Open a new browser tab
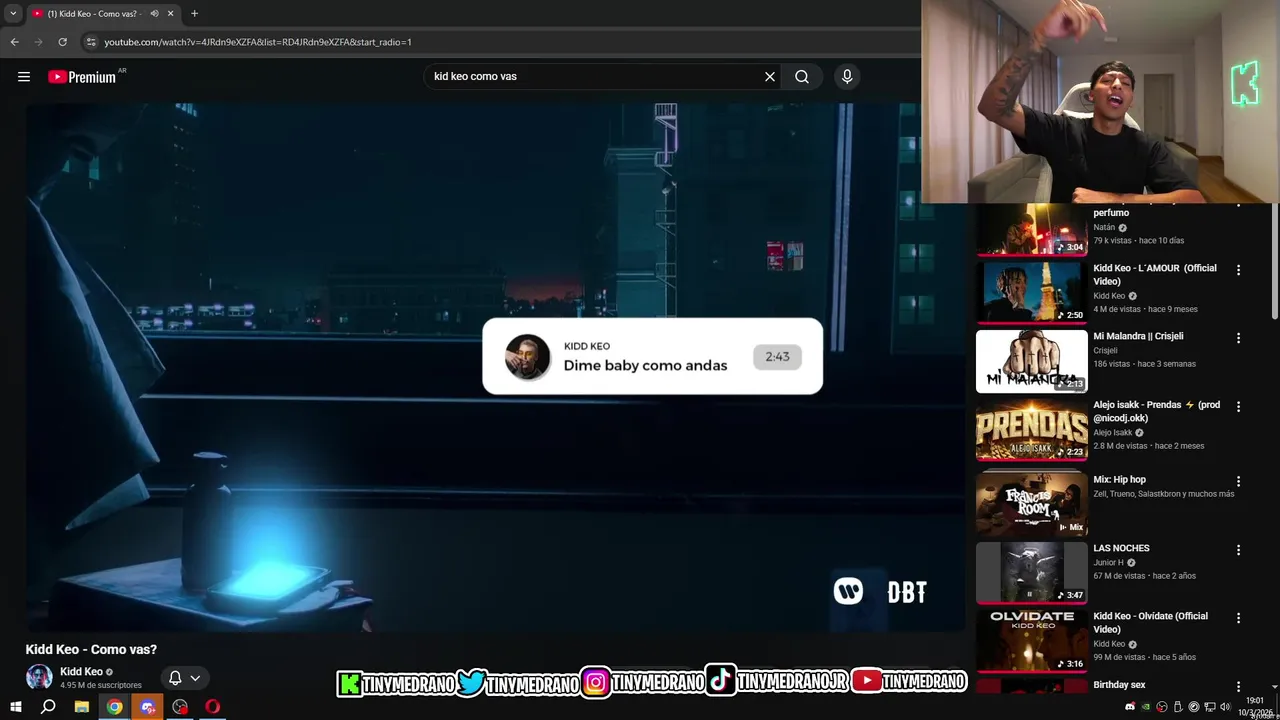 tap(194, 14)
